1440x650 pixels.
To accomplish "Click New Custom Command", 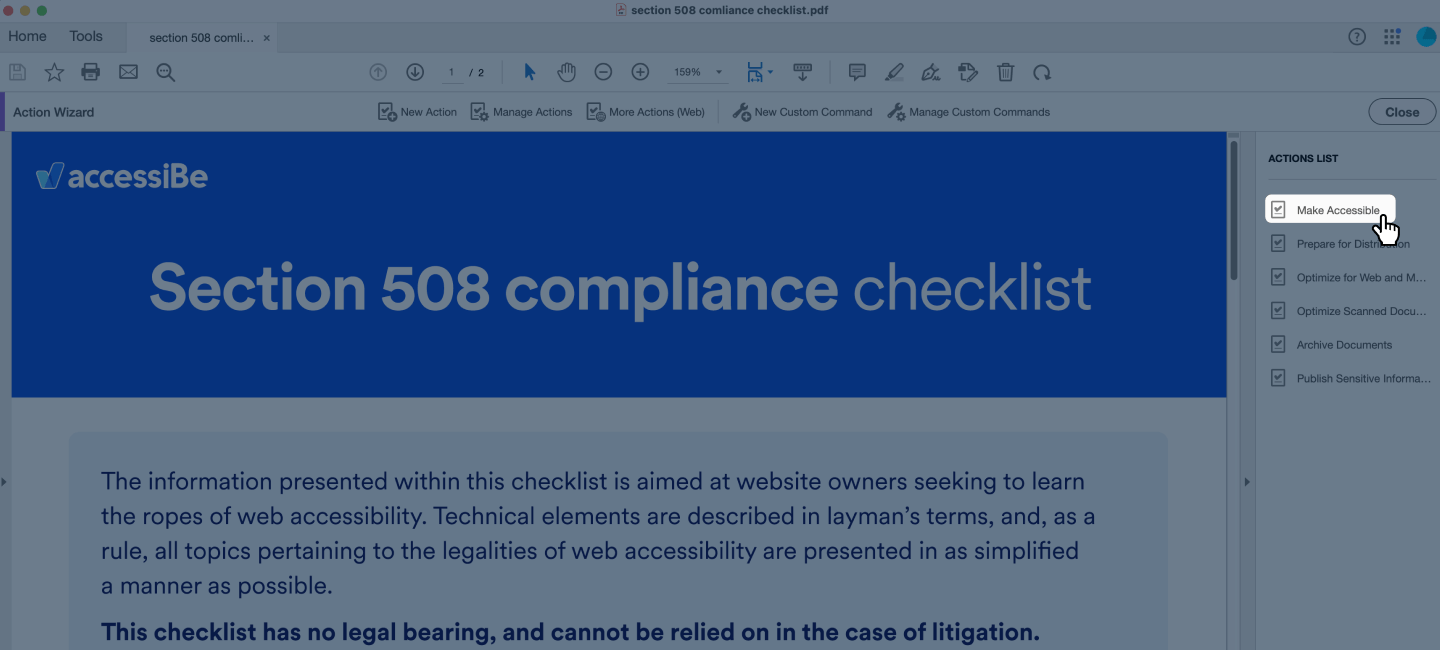I will (x=802, y=112).
